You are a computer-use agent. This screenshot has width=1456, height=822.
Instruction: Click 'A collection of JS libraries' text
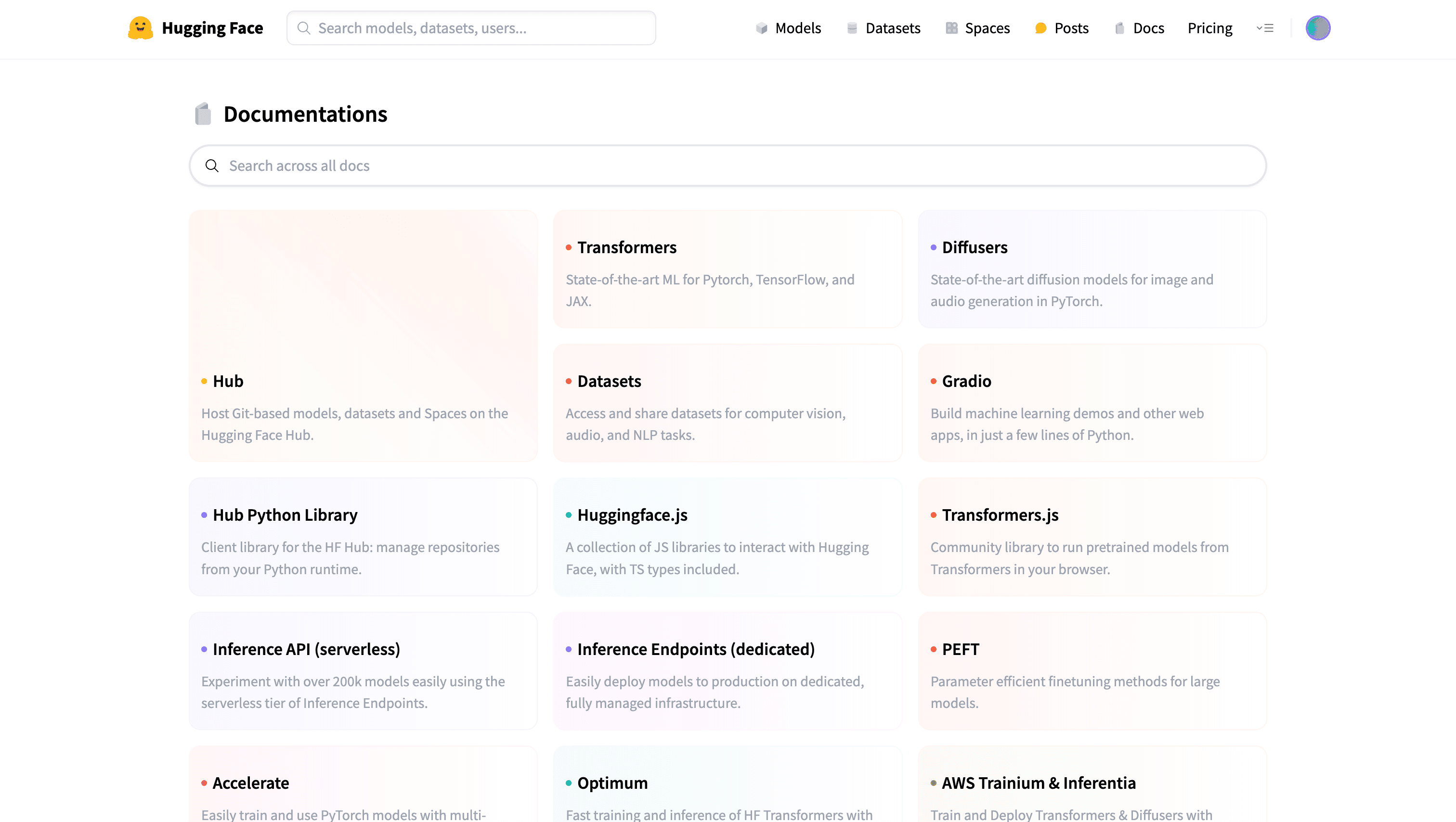pos(717,558)
